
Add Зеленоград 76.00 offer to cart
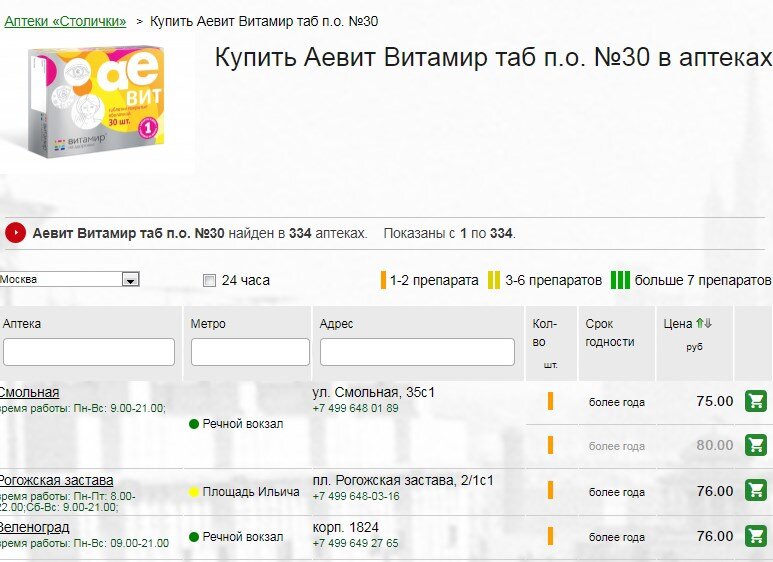[x=756, y=536]
